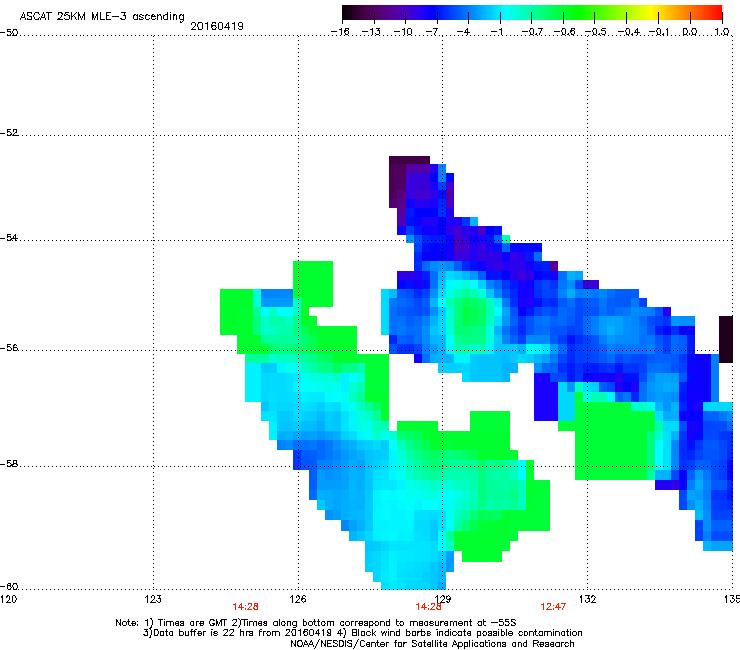Image resolution: width=740 pixels, height=650 pixels.
Task: Click the -56 latitude axis label
Action: point(9,348)
